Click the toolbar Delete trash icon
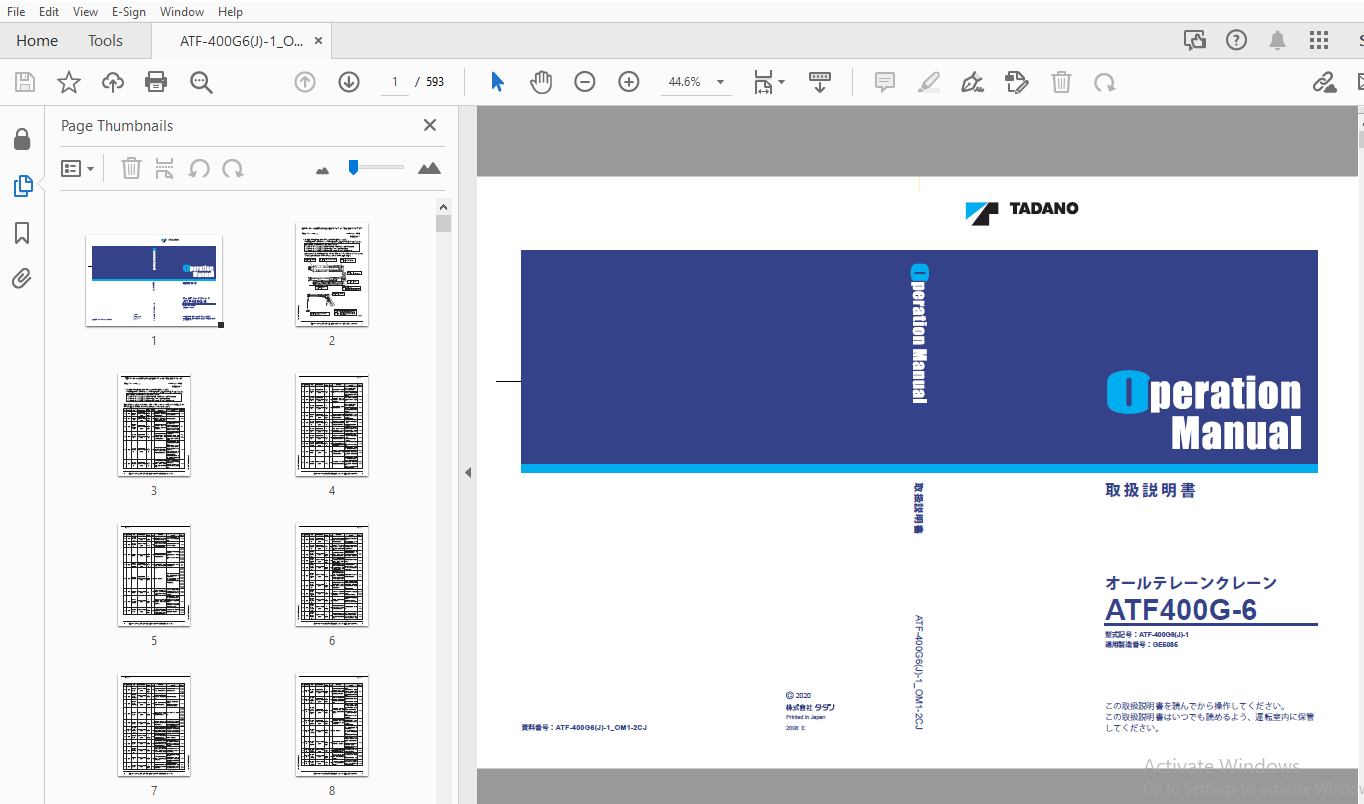1364x804 pixels. 1061,82
